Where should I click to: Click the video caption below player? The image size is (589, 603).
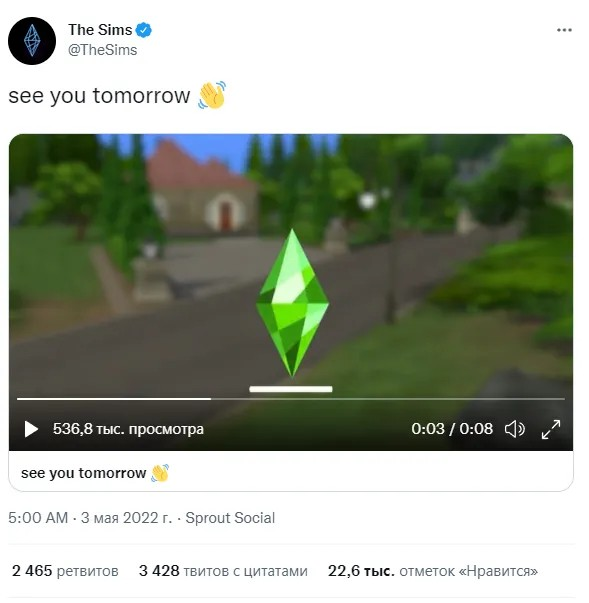95,473
